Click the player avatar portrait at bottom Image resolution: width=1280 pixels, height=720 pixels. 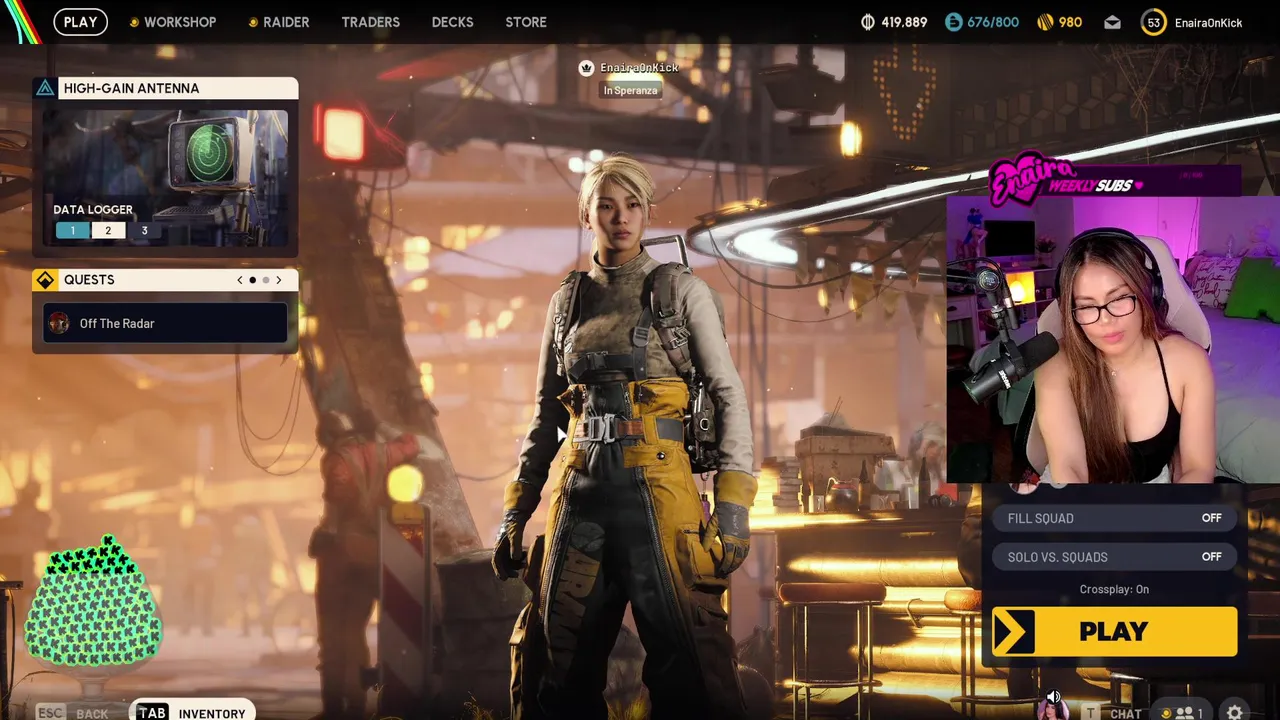tap(1052, 711)
